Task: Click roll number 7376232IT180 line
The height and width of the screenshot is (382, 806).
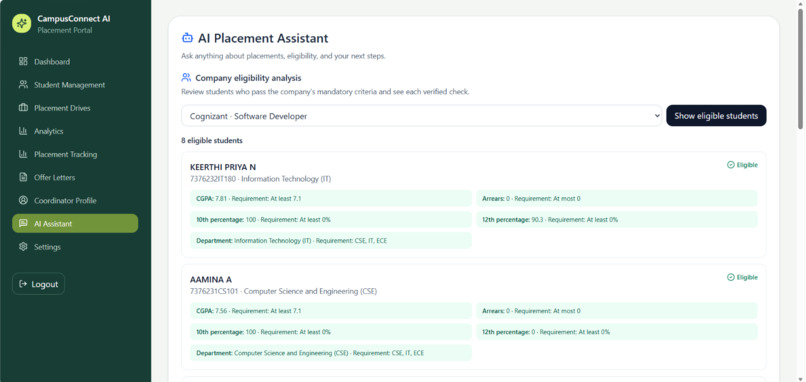Action: click(261, 179)
